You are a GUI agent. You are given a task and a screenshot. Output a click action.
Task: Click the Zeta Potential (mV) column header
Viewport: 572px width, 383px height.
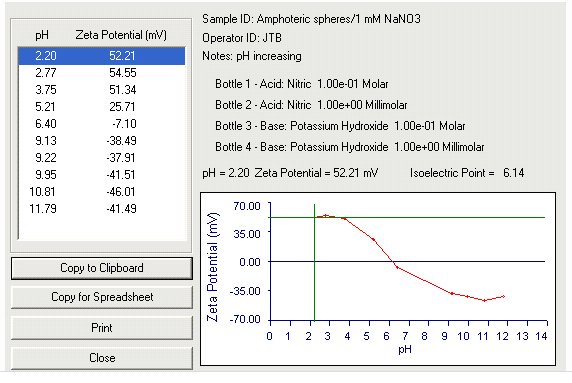121,35
